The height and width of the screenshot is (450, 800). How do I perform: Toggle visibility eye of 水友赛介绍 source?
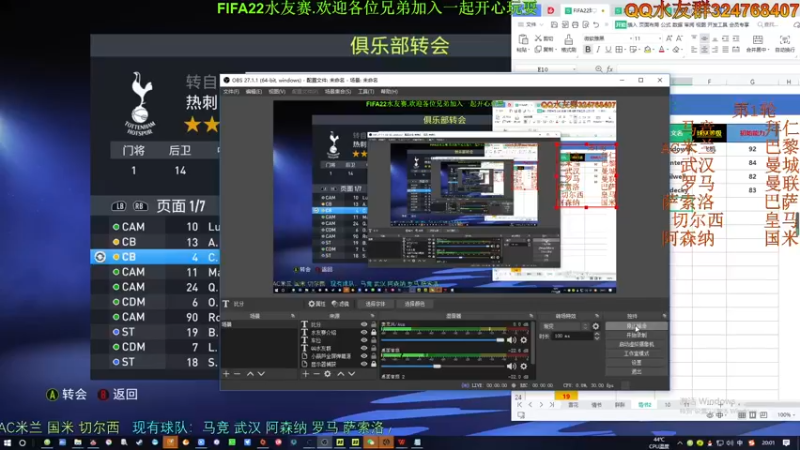364,332
